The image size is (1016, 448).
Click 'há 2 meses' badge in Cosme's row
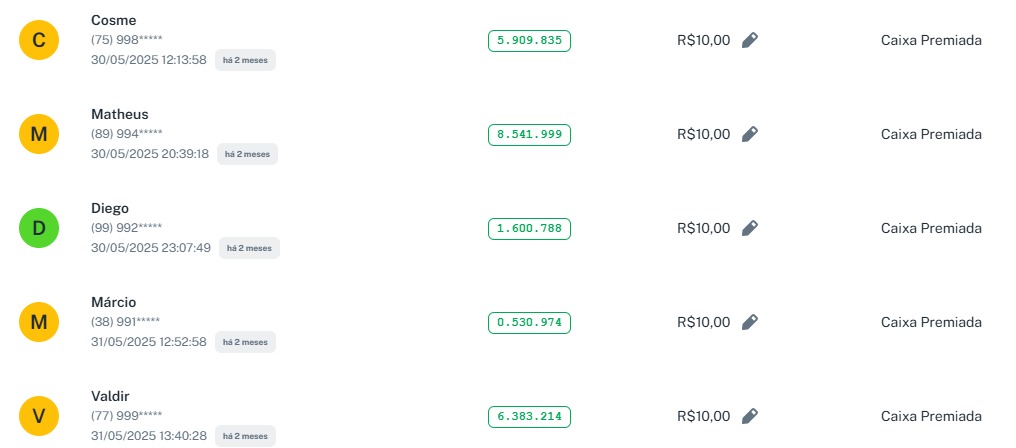click(x=245, y=60)
